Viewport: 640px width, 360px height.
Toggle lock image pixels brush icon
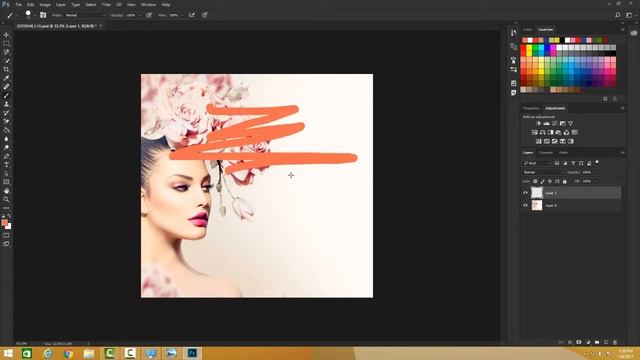click(x=542, y=181)
